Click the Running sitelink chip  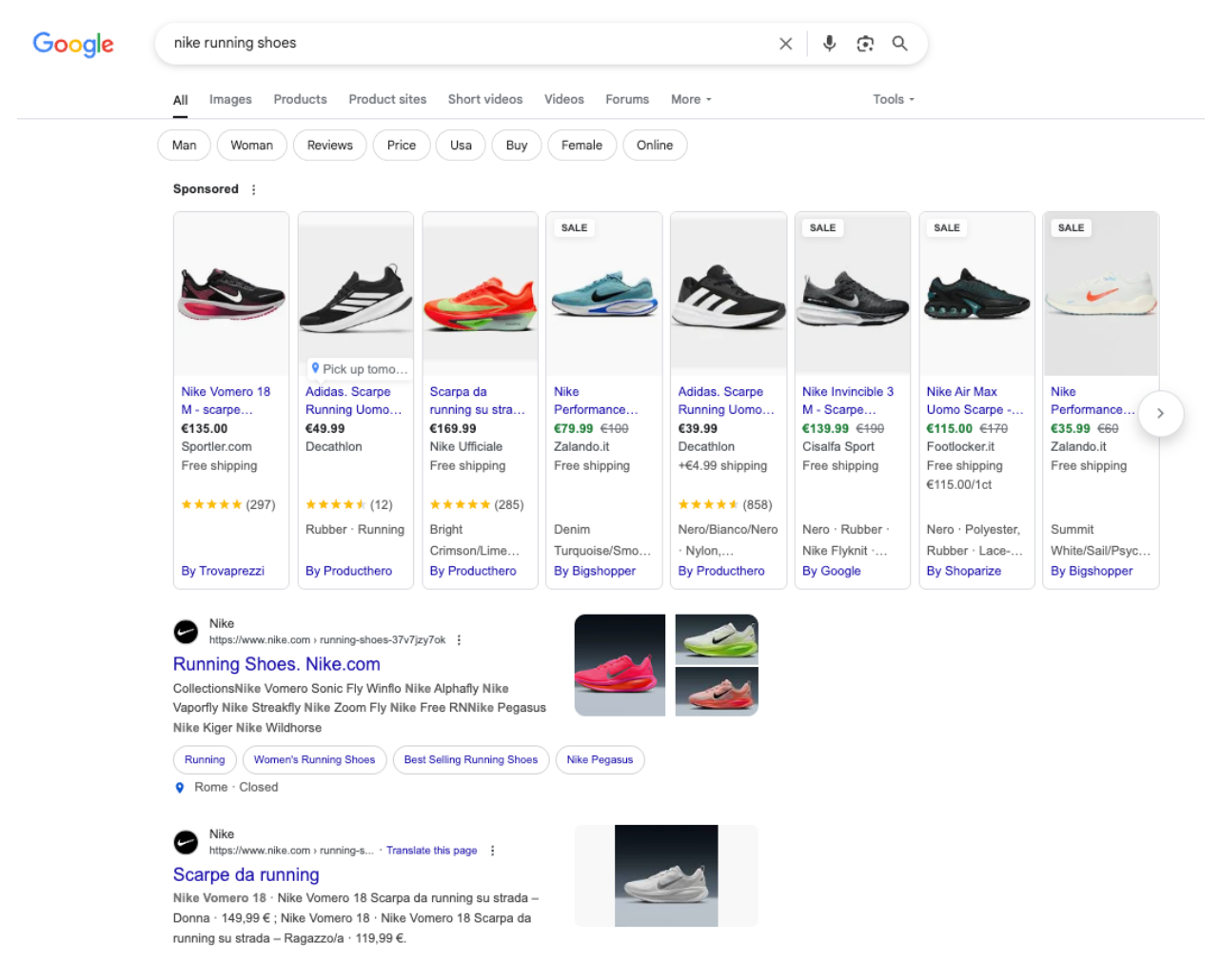[x=205, y=759]
